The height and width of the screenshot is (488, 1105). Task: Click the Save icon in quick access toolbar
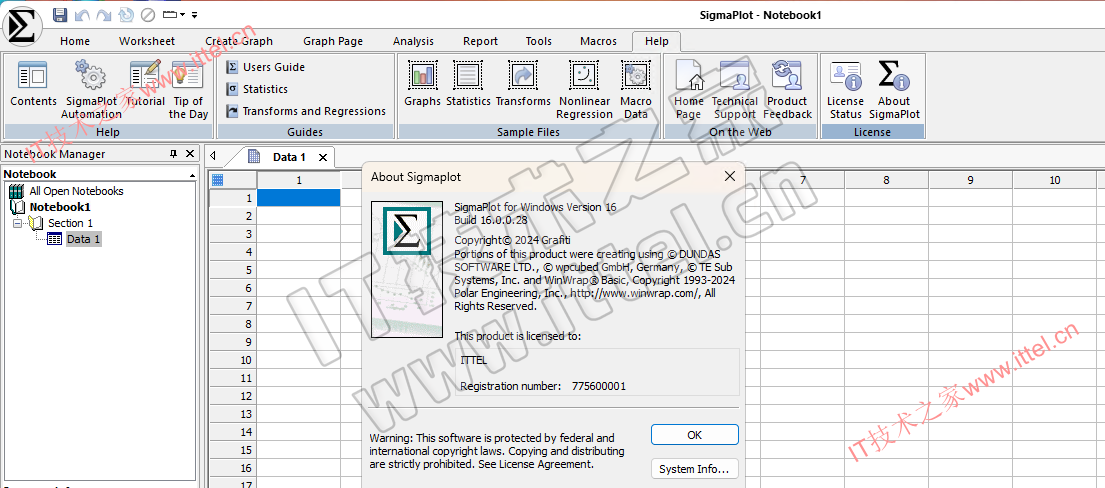[x=61, y=15]
